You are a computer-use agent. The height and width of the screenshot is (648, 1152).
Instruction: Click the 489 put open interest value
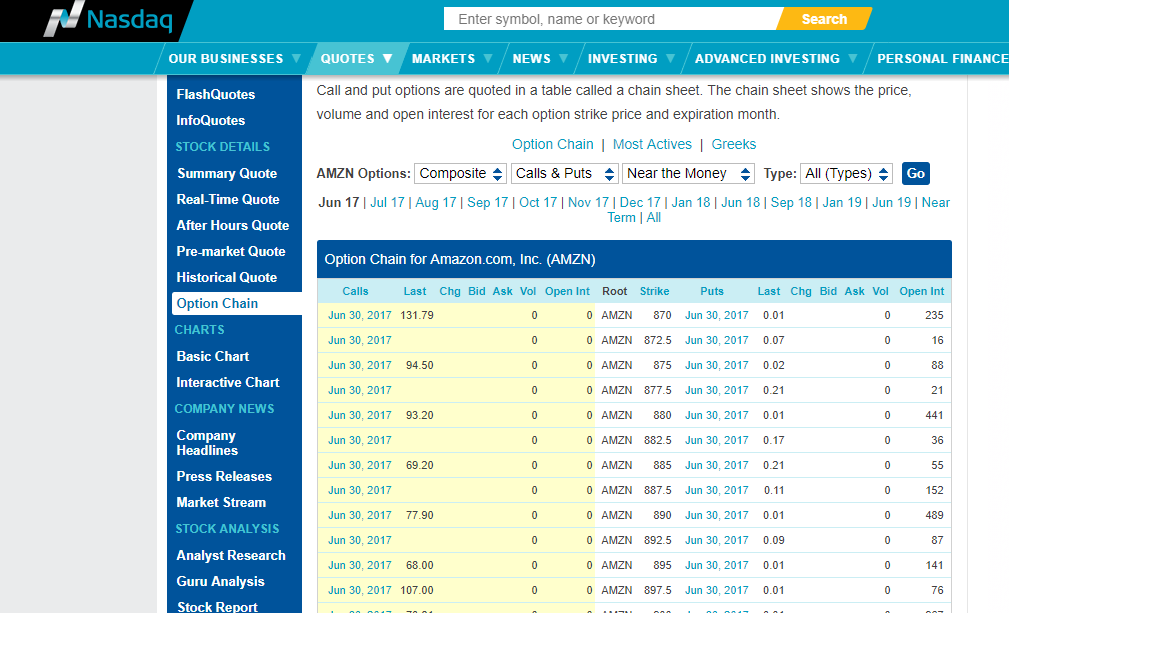click(935, 515)
